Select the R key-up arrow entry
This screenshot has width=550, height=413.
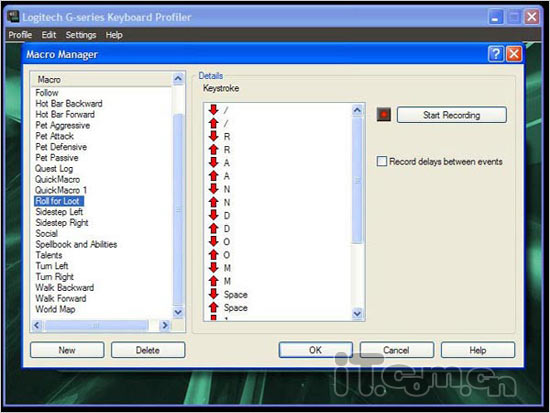pyautogui.click(x=213, y=149)
